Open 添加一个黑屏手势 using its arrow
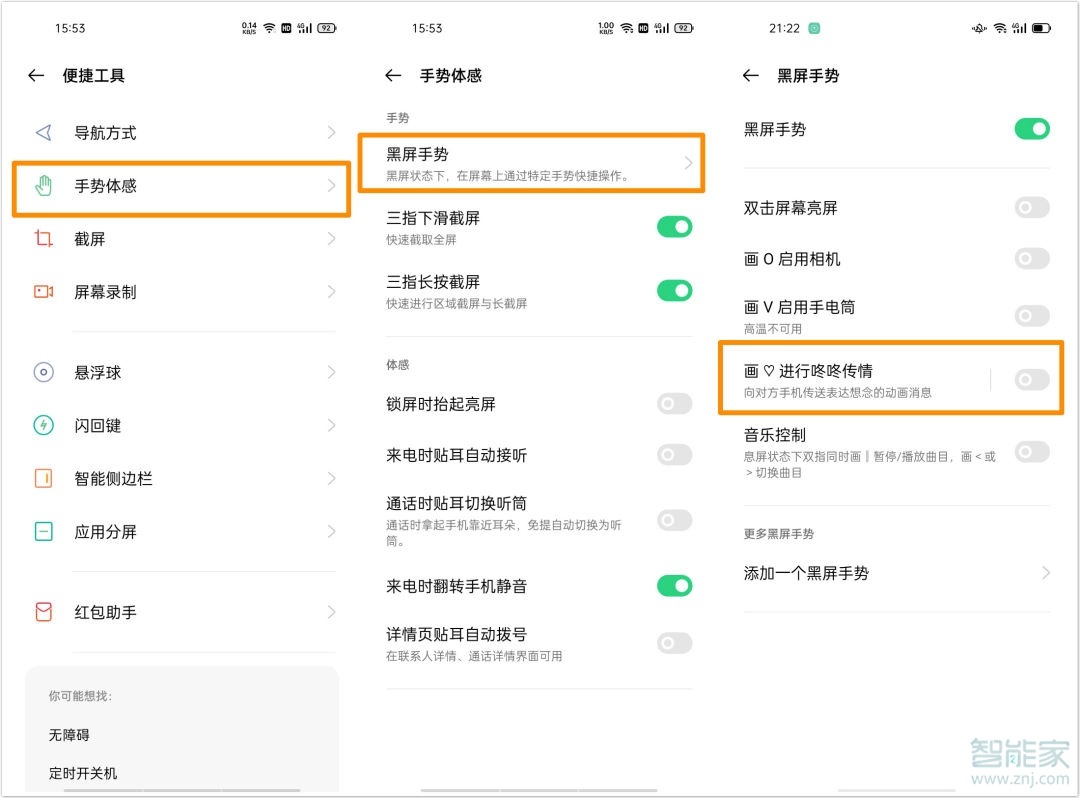Image resolution: width=1080 pixels, height=798 pixels. [1046, 573]
